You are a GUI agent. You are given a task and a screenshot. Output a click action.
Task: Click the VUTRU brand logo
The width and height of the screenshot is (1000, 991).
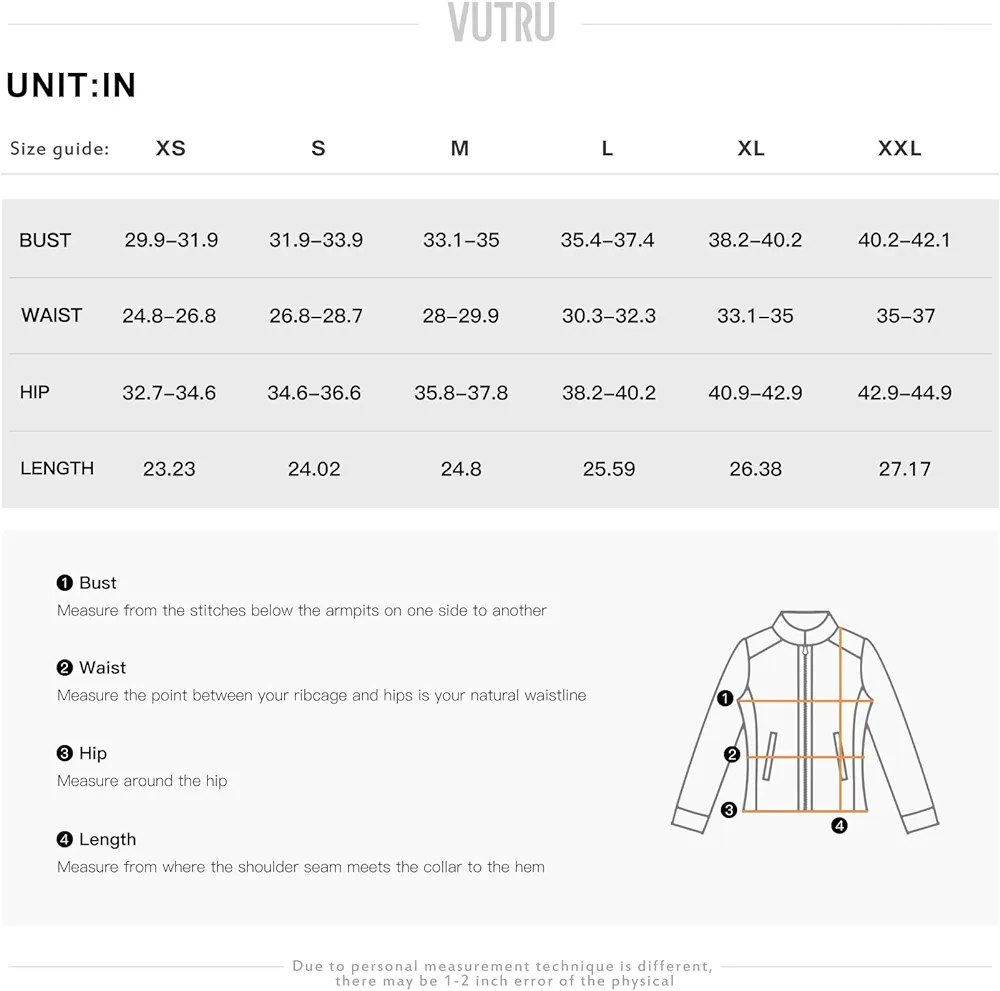(x=502, y=22)
